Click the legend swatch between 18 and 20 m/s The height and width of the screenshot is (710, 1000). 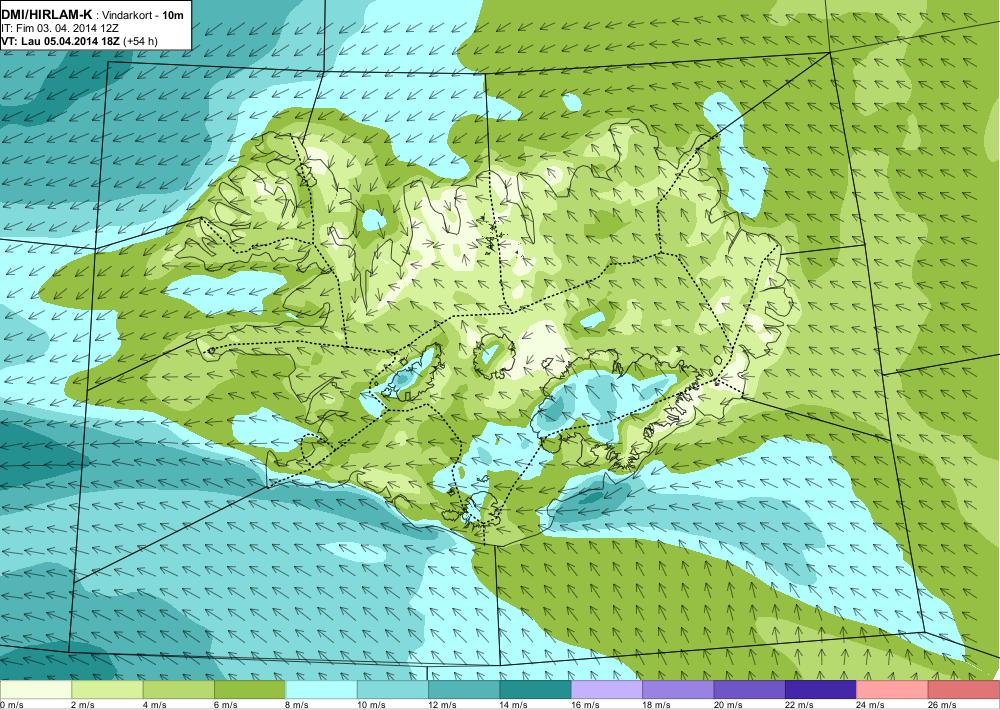(679, 690)
